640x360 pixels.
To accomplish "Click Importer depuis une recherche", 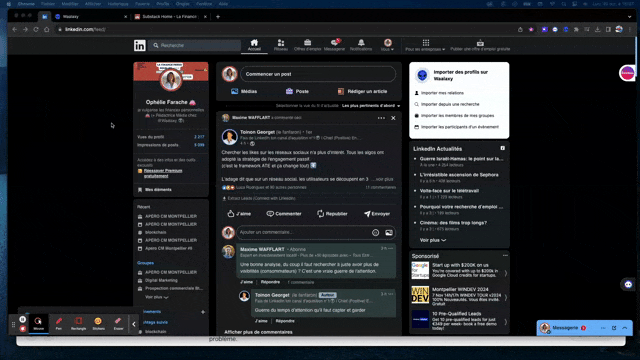I will (x=447, y=104).
